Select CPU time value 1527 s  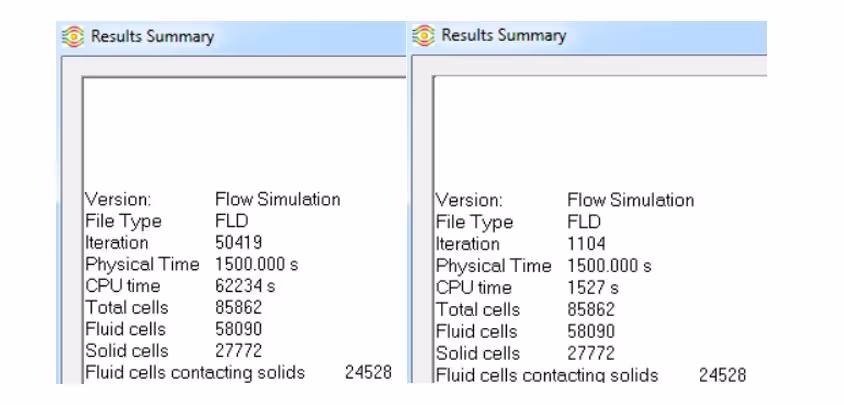click(x=593, y=288)
